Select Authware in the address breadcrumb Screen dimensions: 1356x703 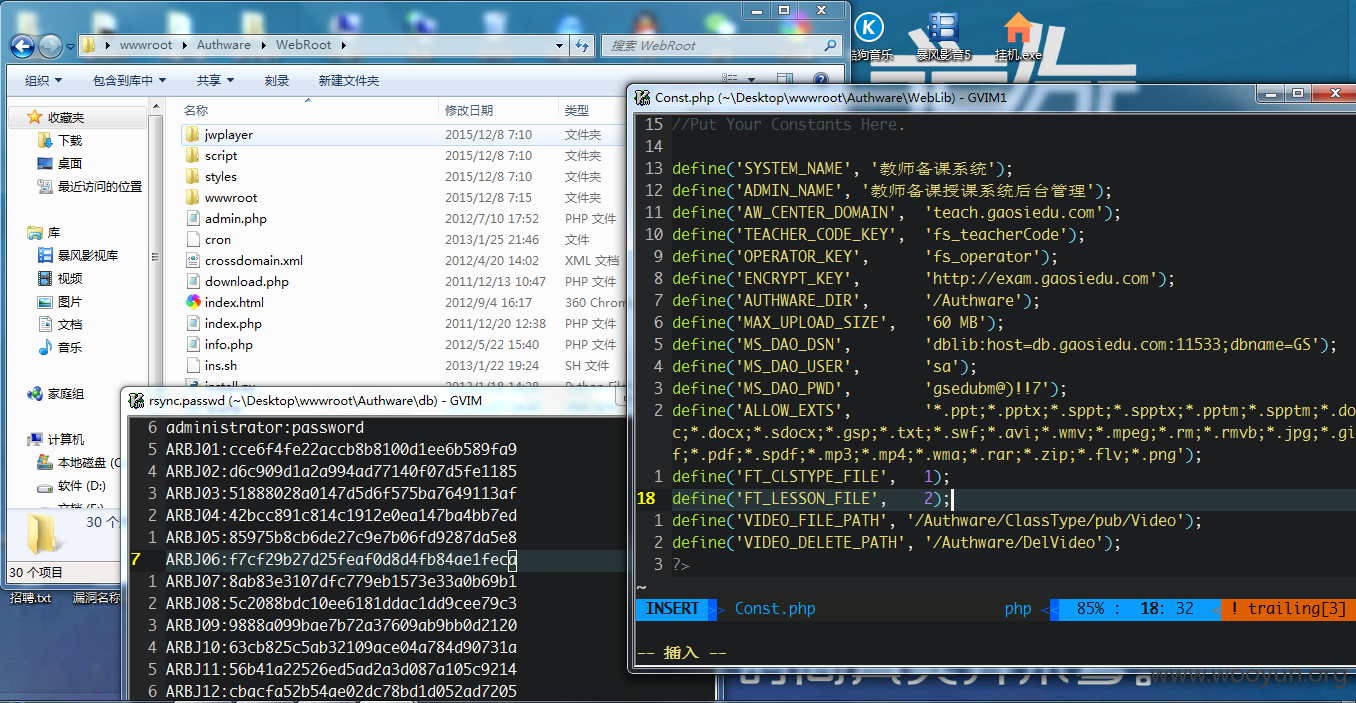224,45
